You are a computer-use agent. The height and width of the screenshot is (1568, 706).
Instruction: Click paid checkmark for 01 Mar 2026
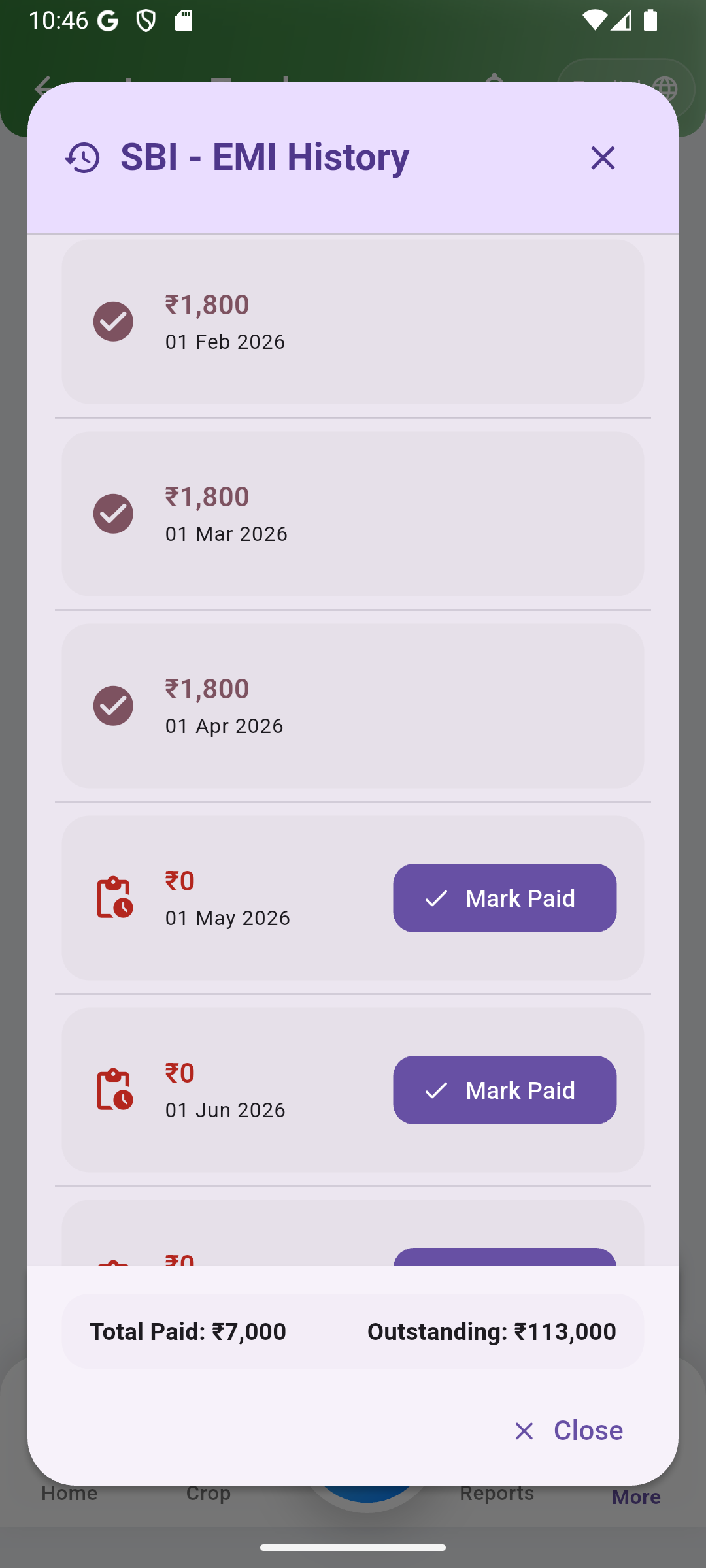tap(113, 514)
